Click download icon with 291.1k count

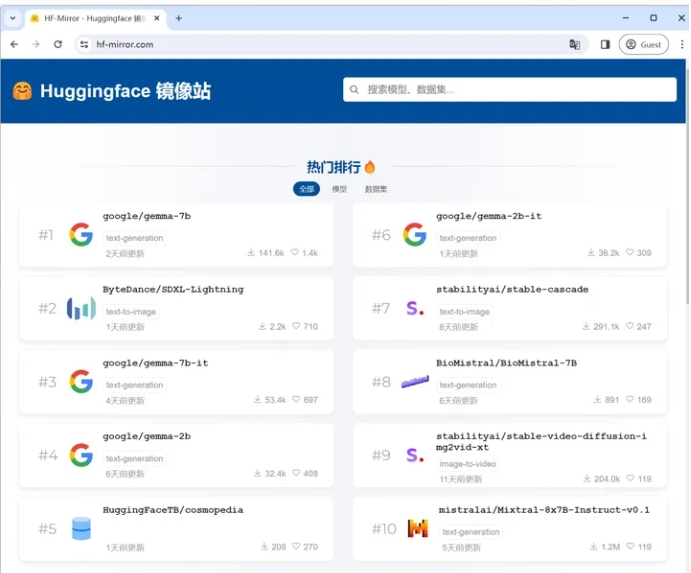pos(586,326)
